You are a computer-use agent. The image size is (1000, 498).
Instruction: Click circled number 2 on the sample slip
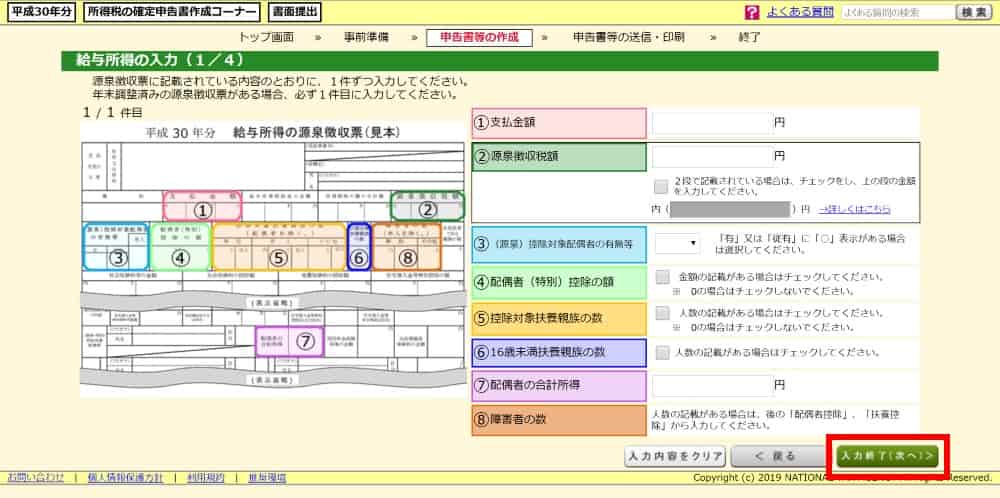click(x=427, y=210)
